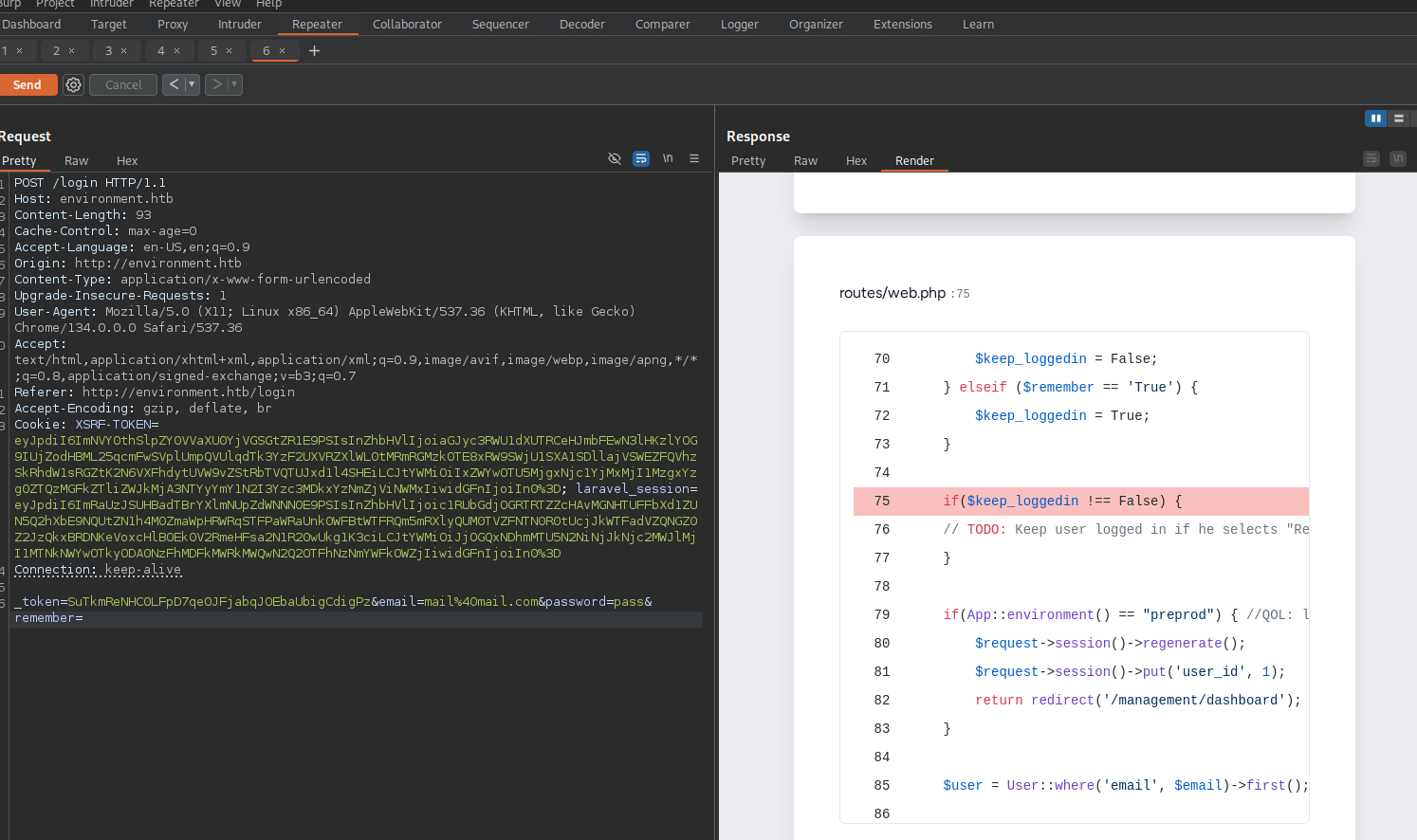Add a new Repeater tab with plus
The height and width of the screenshot is (840, 1417).
315,50
